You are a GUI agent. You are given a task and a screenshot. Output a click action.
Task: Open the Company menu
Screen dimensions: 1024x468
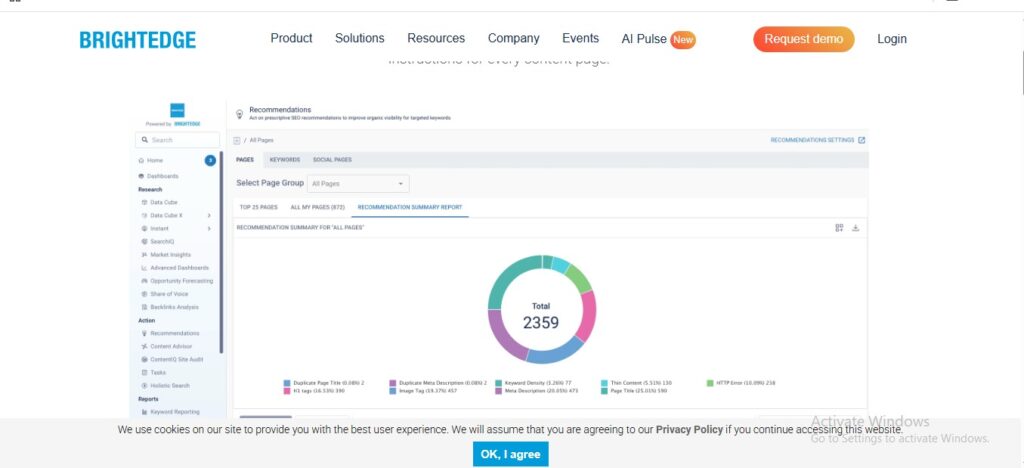(513, 39)
